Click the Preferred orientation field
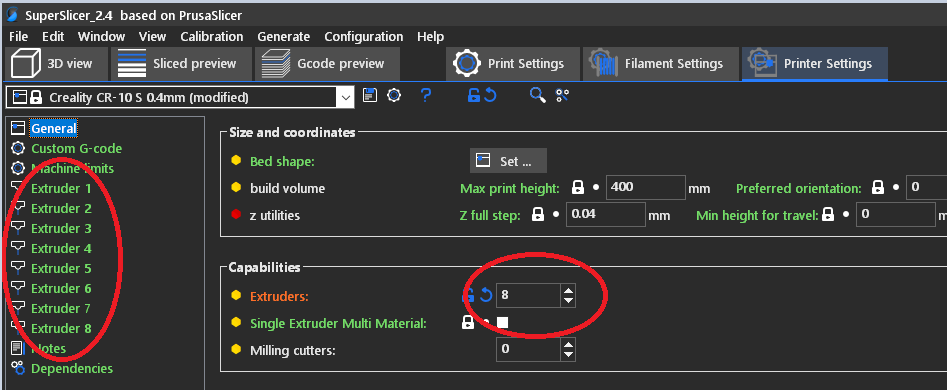 click(x=926, y=188)
